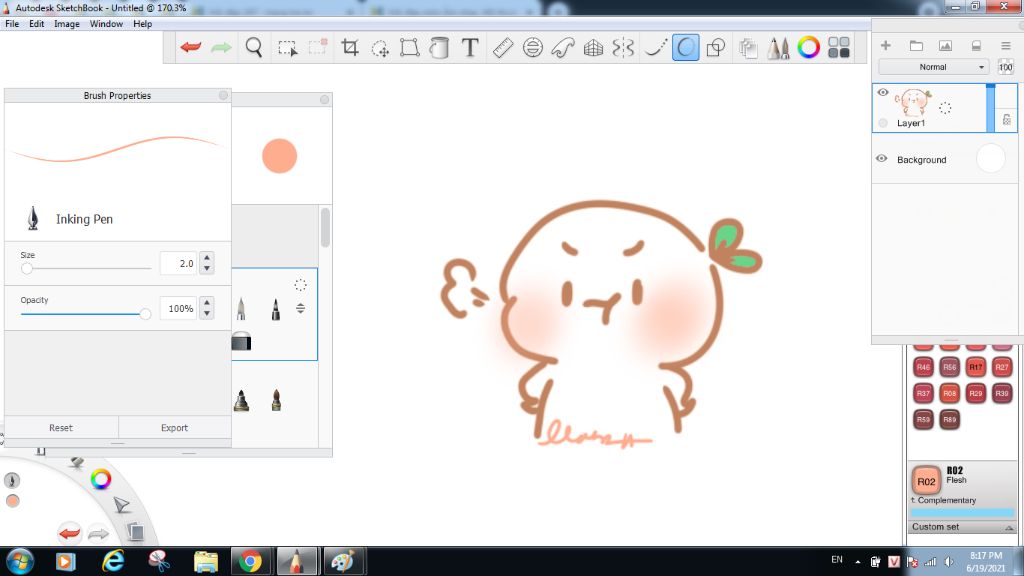1024x576 pixels.
Task: Select the Distort transform tool
Action: 409,48
